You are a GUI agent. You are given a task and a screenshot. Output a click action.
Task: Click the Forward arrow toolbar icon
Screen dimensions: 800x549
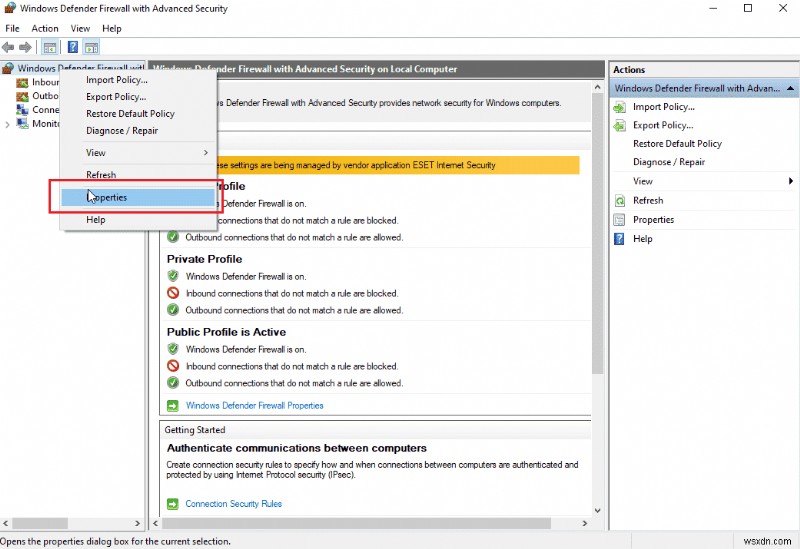[x=25, y=47]
